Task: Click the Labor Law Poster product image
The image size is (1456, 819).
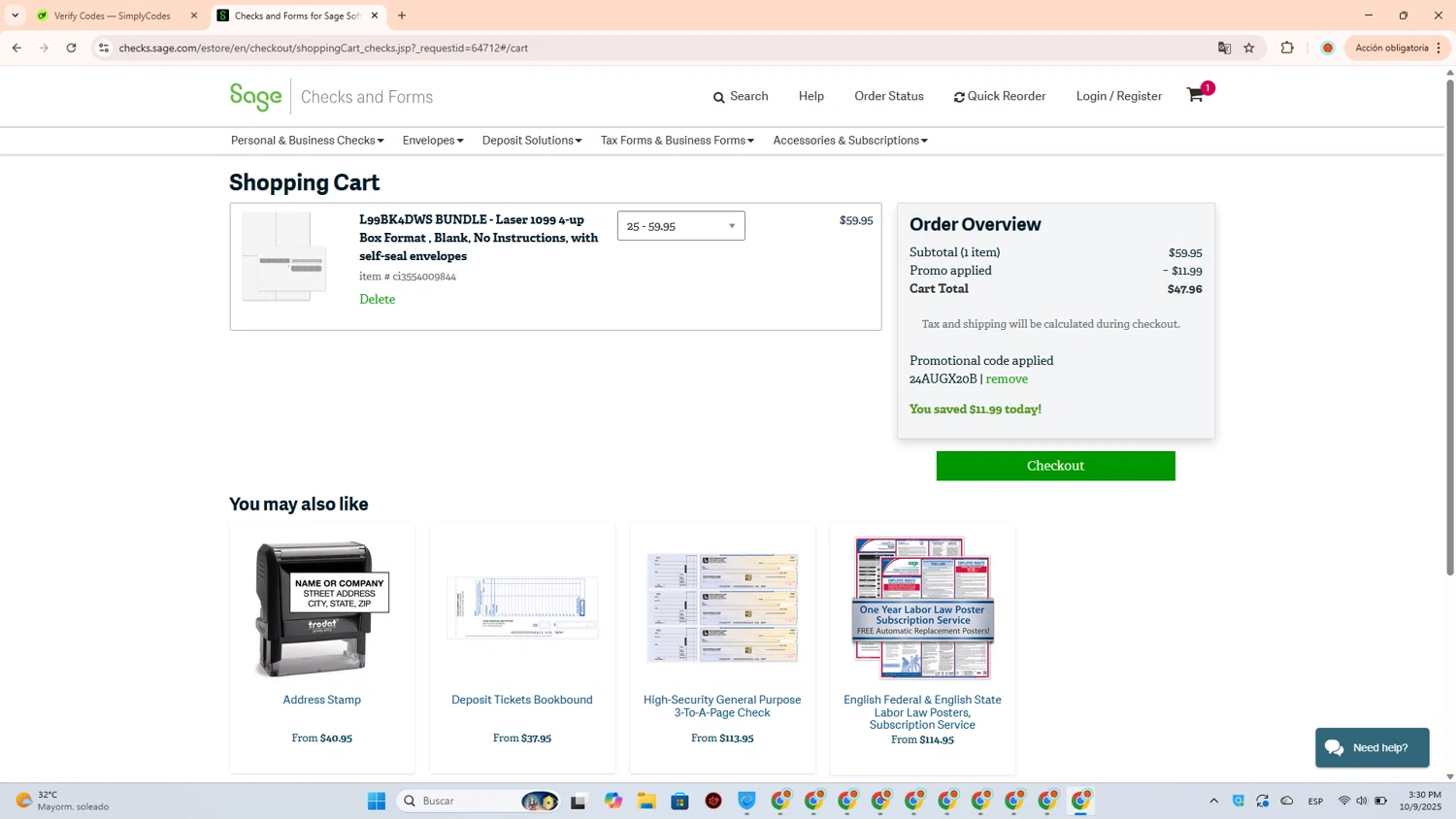Action: tap(922, 608)
